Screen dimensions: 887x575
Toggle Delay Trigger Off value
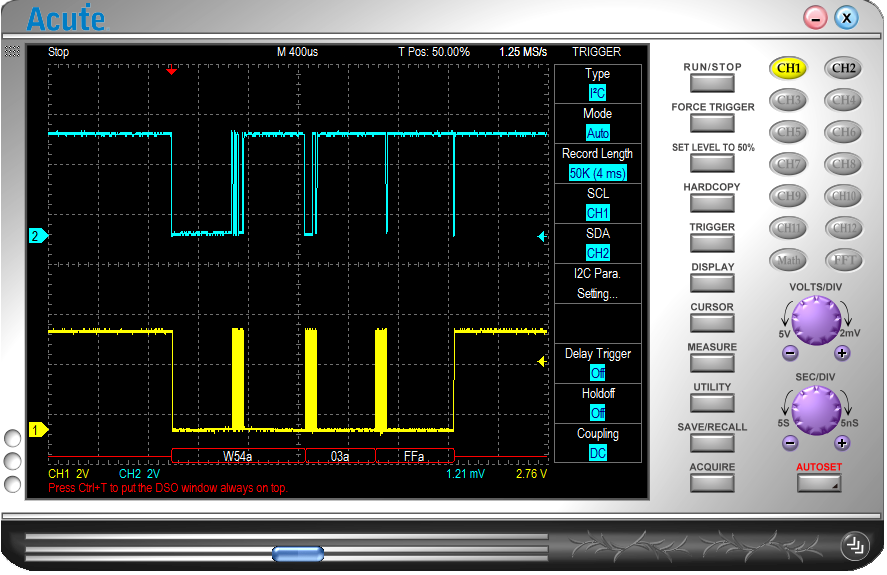click(x=597, y=373)
